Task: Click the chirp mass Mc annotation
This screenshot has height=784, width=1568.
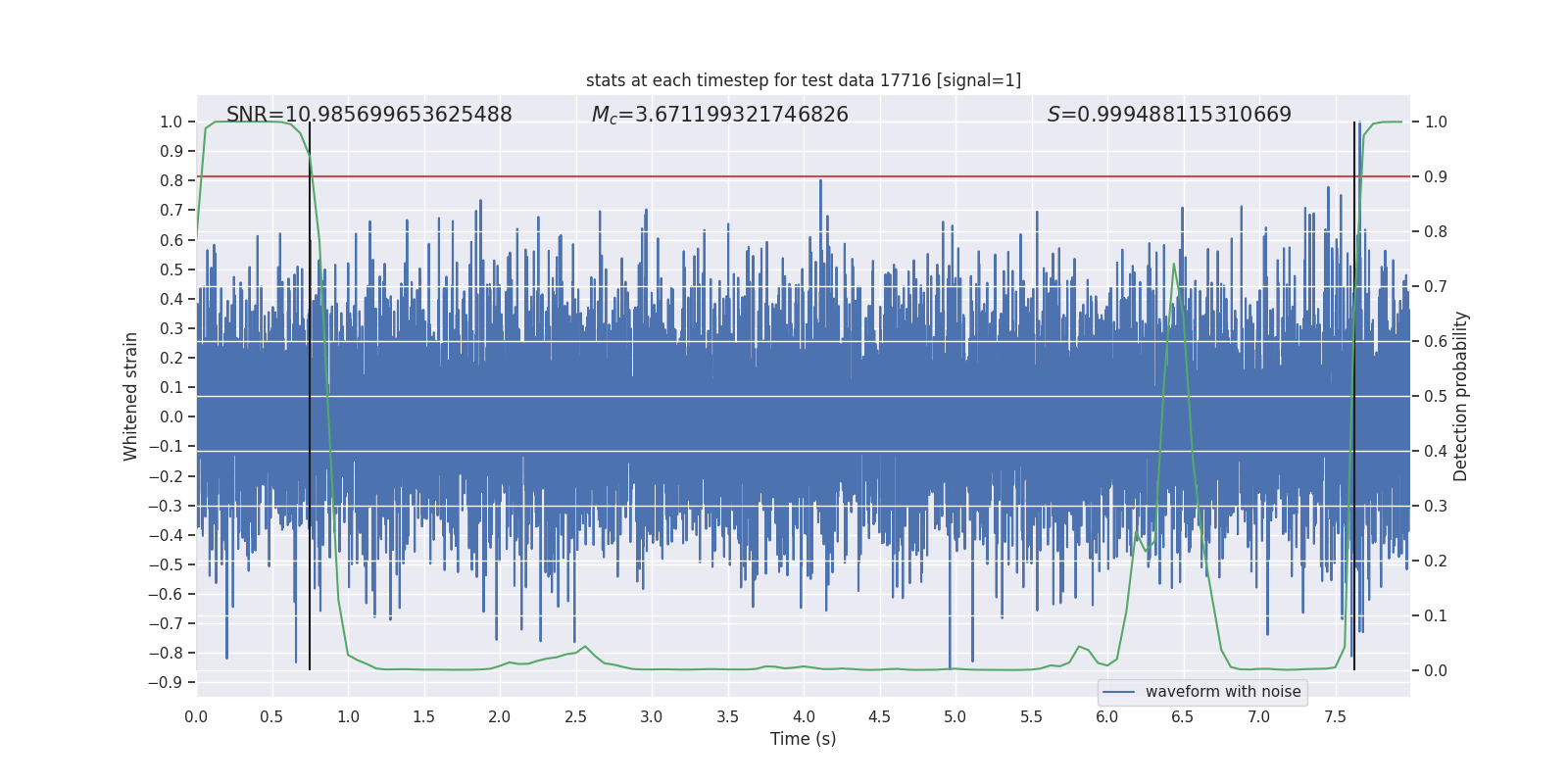Action: point(719,115)
